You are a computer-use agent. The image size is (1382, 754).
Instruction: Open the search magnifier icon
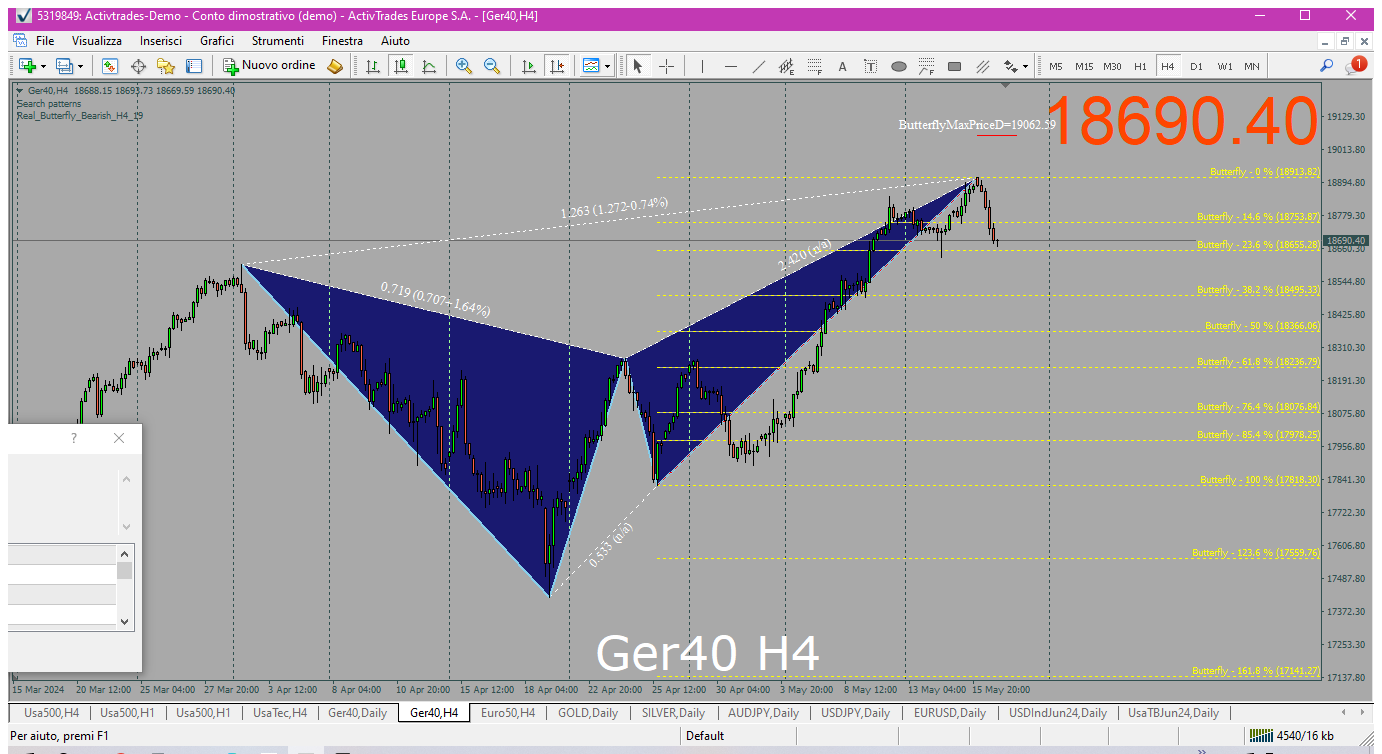click(x=1327, y=66)
